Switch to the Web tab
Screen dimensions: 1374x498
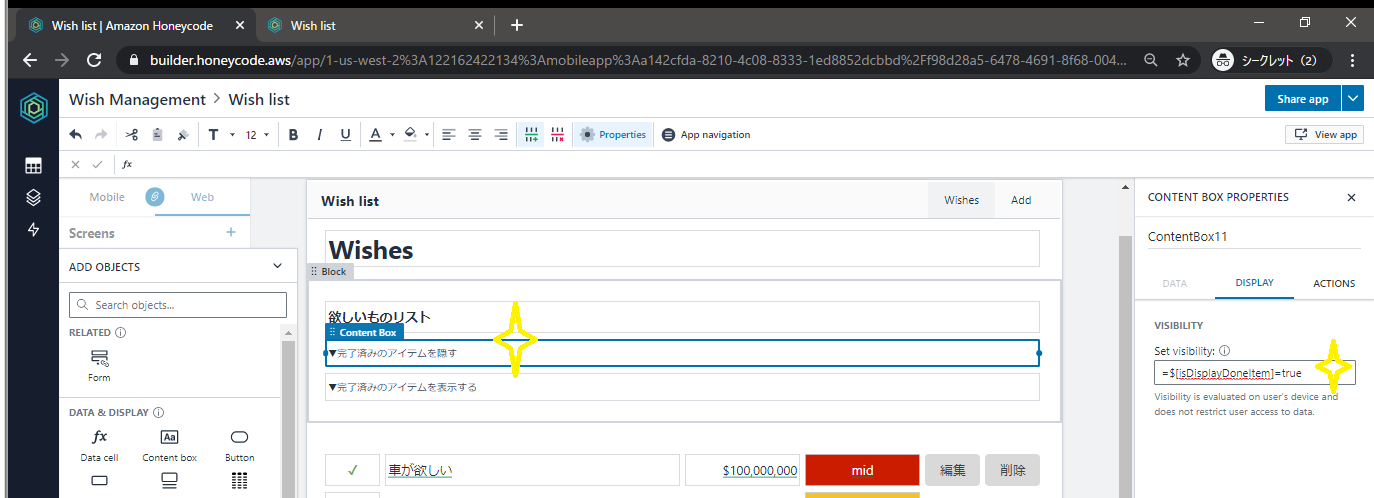pyautogui.click(x=202, y=197)
